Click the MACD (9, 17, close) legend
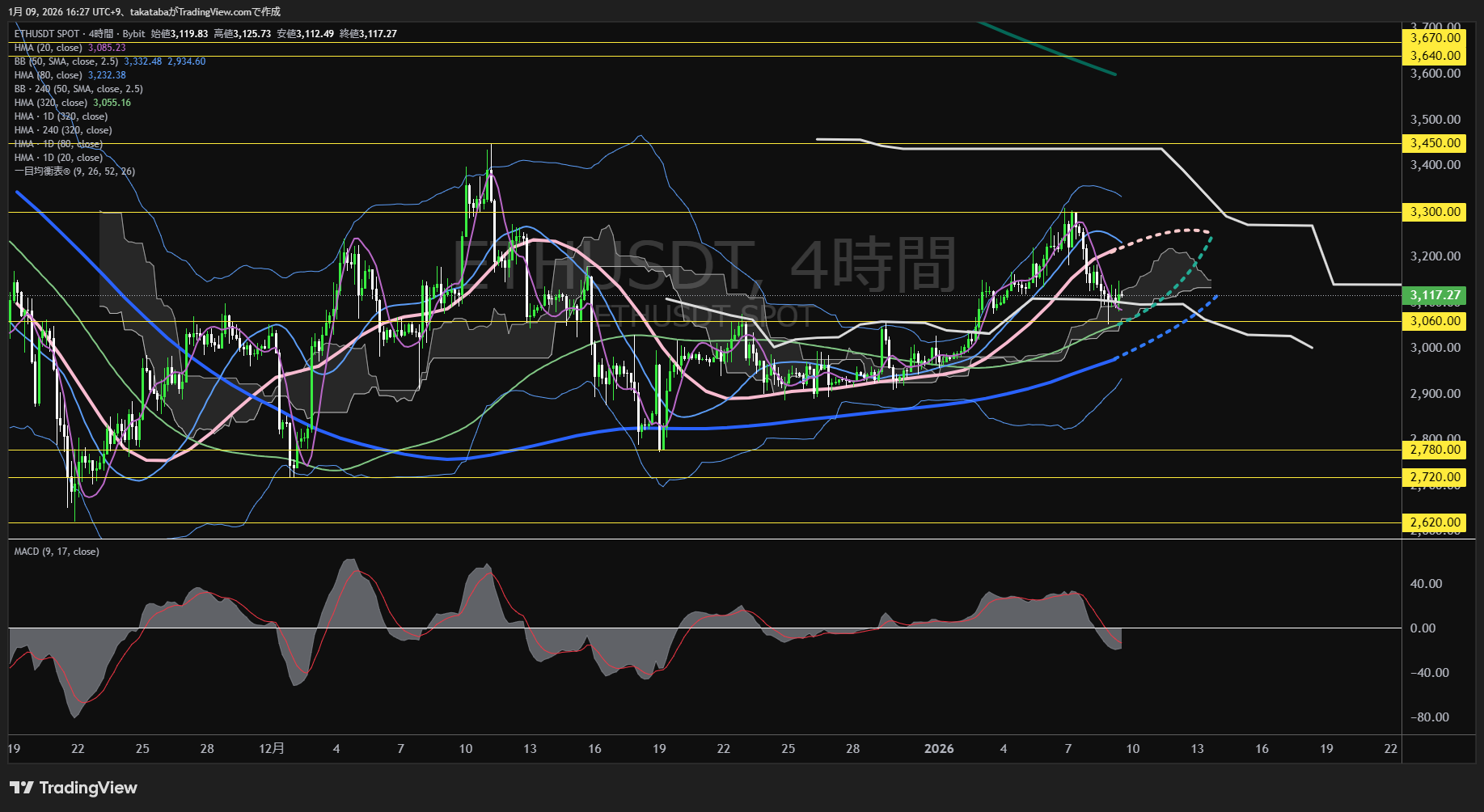 [x=57, y=552]
